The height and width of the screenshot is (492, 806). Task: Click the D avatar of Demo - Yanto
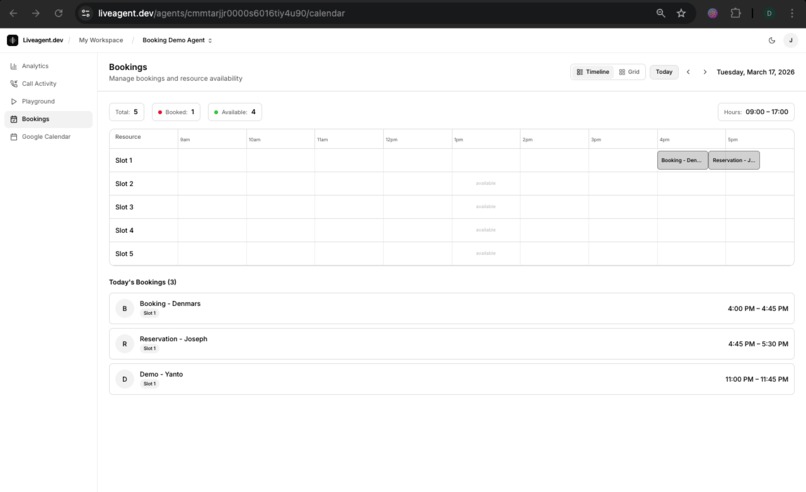pyautogui.click(x=124, y=379)
